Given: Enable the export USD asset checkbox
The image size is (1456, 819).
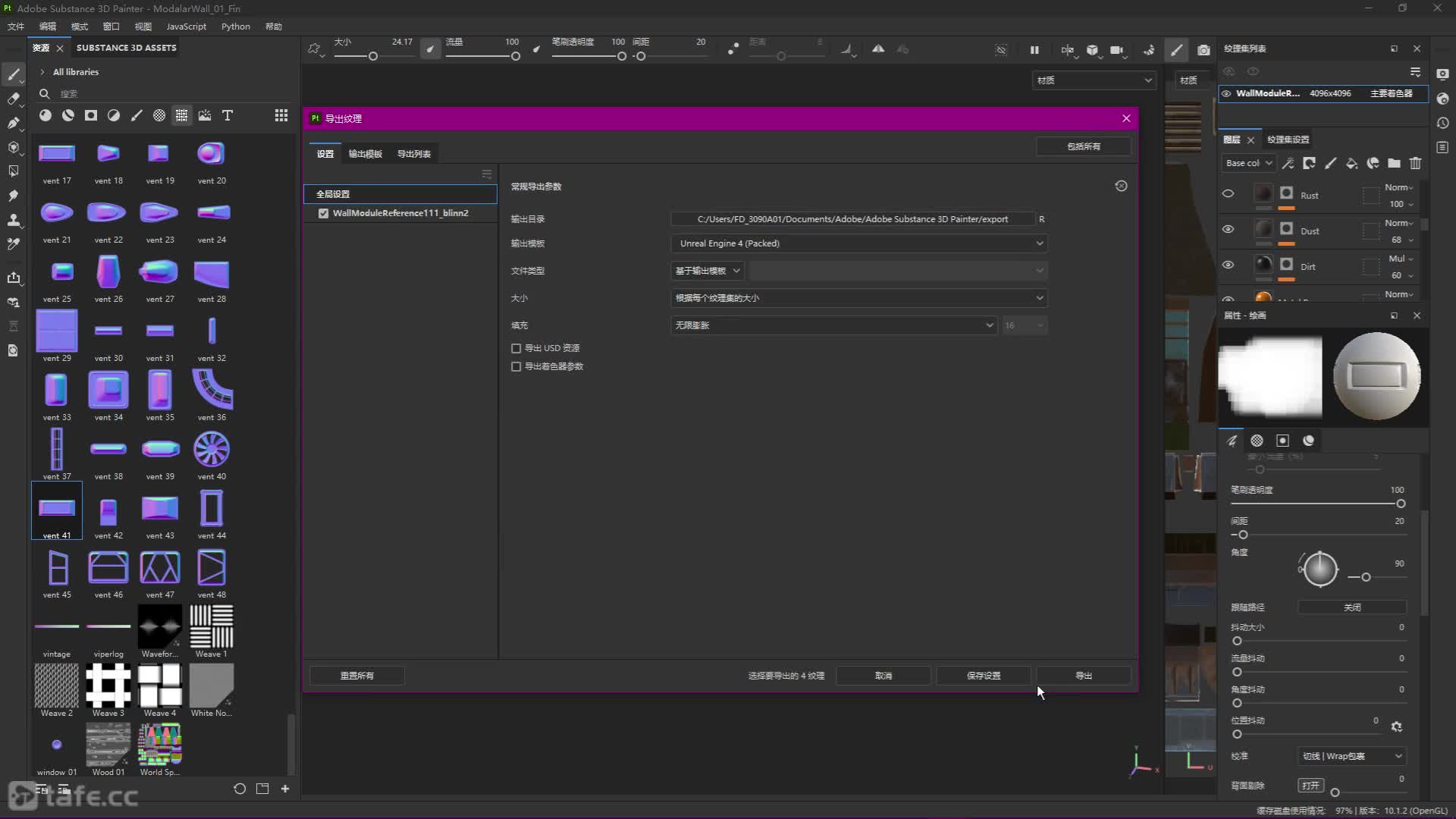Looking at the screenshot, I should (516, 348).
